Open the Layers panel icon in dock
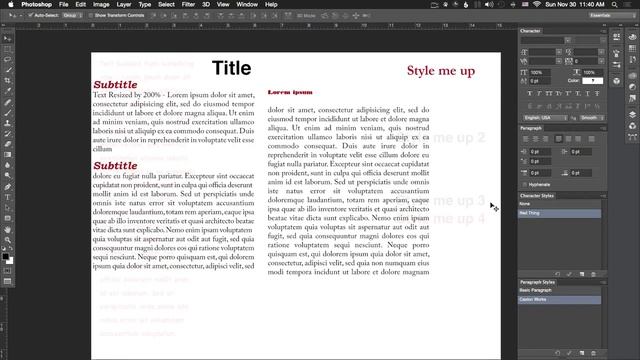640x360 pixels. (x=632, y=115)
